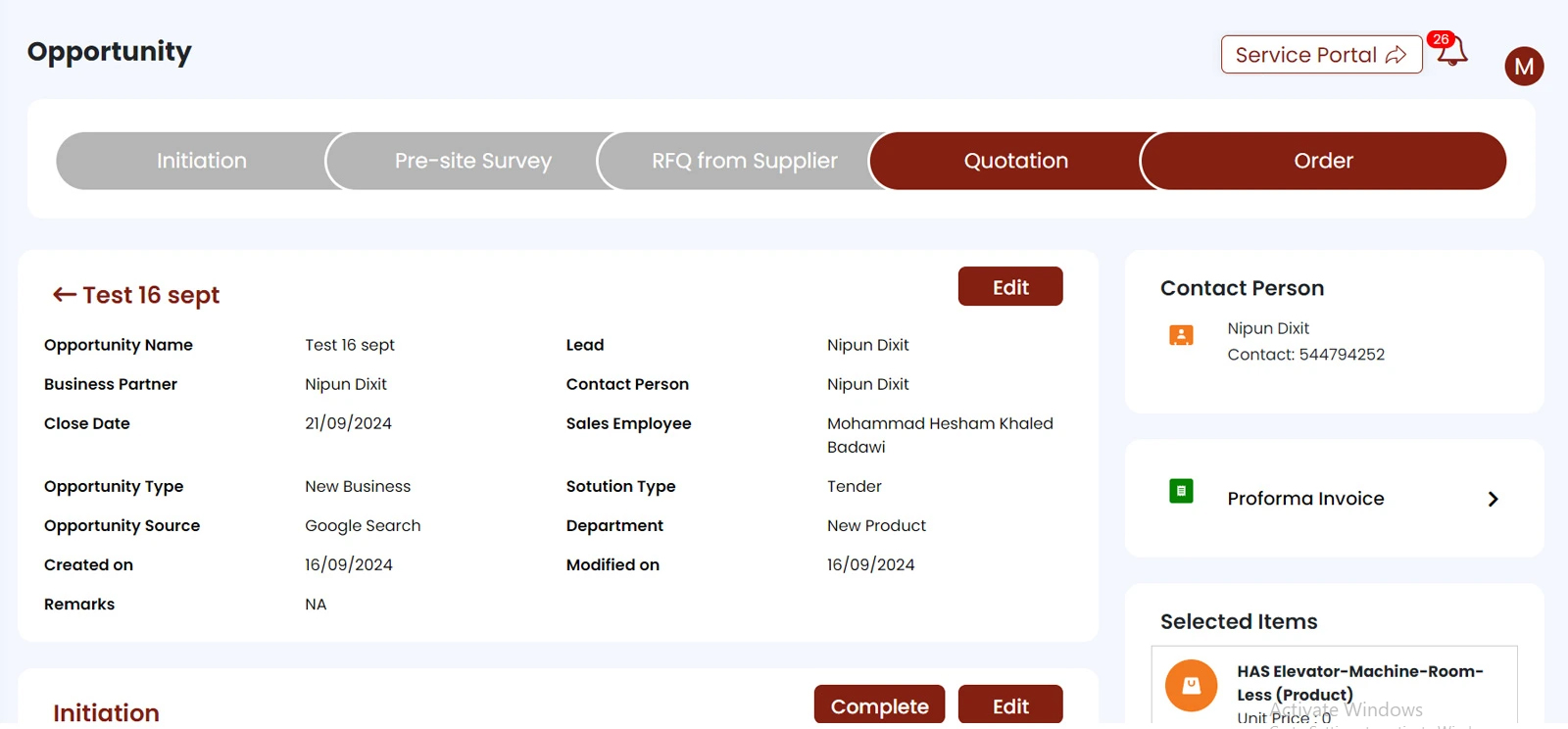1568x729 pixels.
Task: Edit the Test 16 sept opportunity details
Action: tap(1010, 286)
